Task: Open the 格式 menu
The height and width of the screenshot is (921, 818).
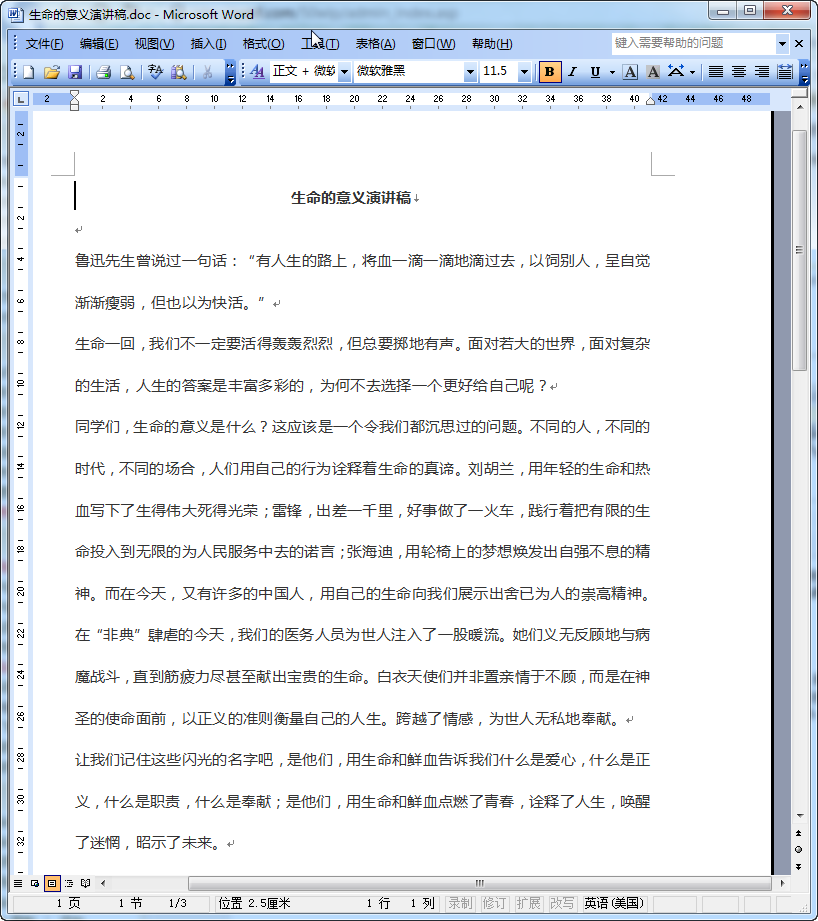Action: [264, 44]
